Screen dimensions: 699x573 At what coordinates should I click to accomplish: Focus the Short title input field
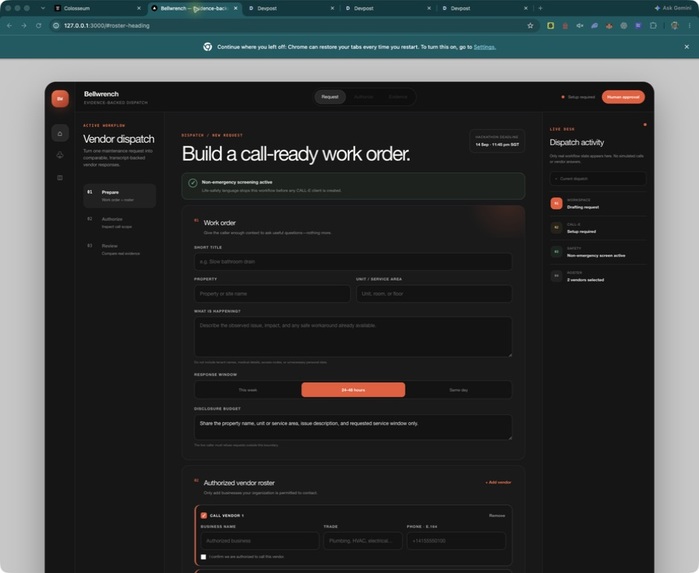(353, 262)
